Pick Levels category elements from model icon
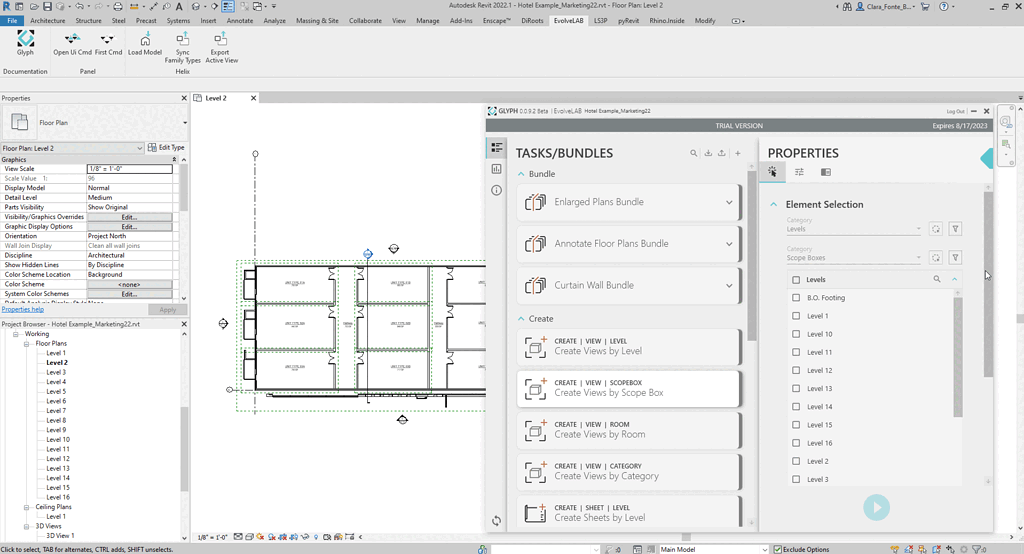Screen dimensions: 1024x554 pyautogui.click(x=936, y=229)
